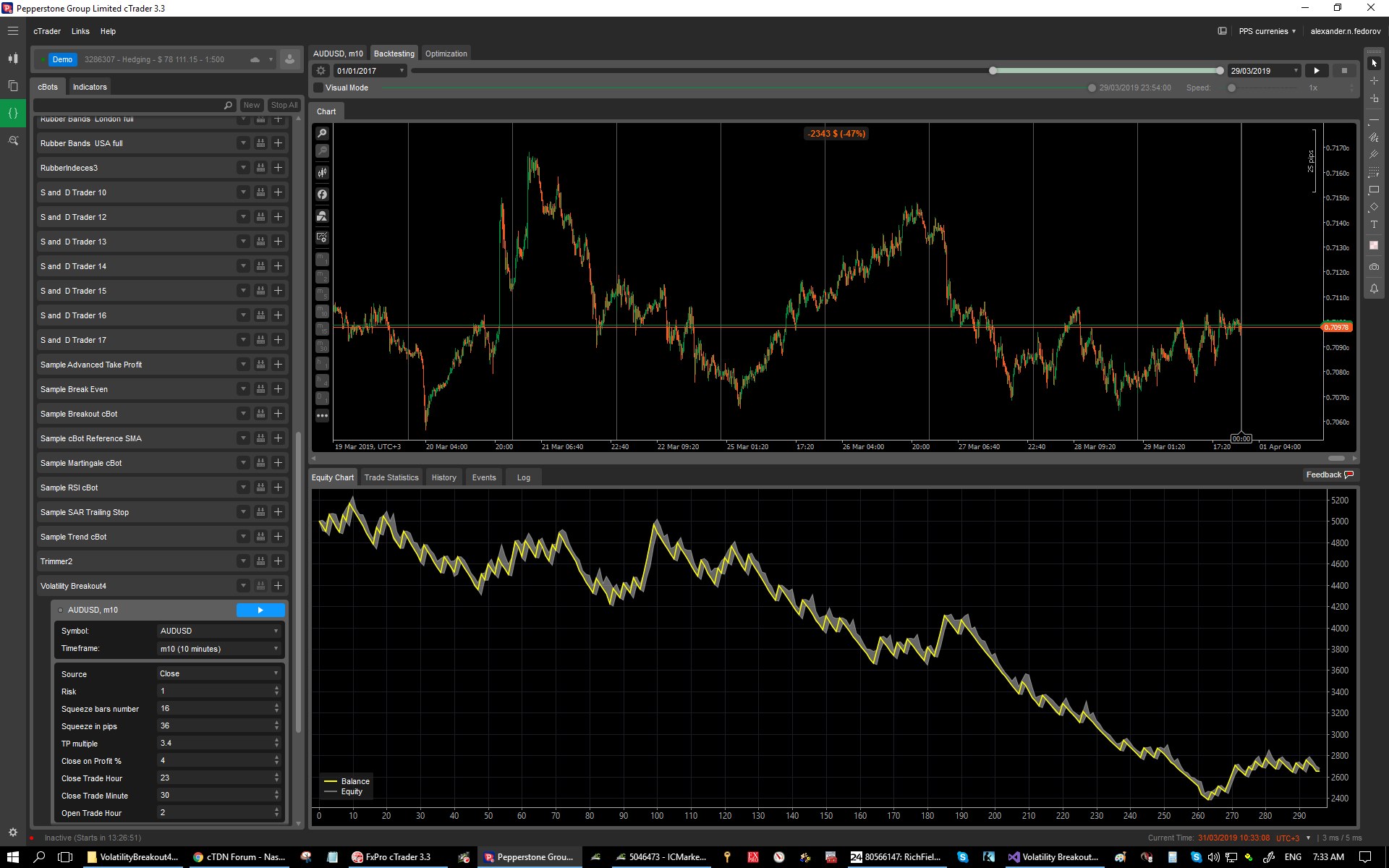Open backtest start date 01/01/2017 dropdown
This screenshot has height=868, width=1389.
click(x=370, y=71)
